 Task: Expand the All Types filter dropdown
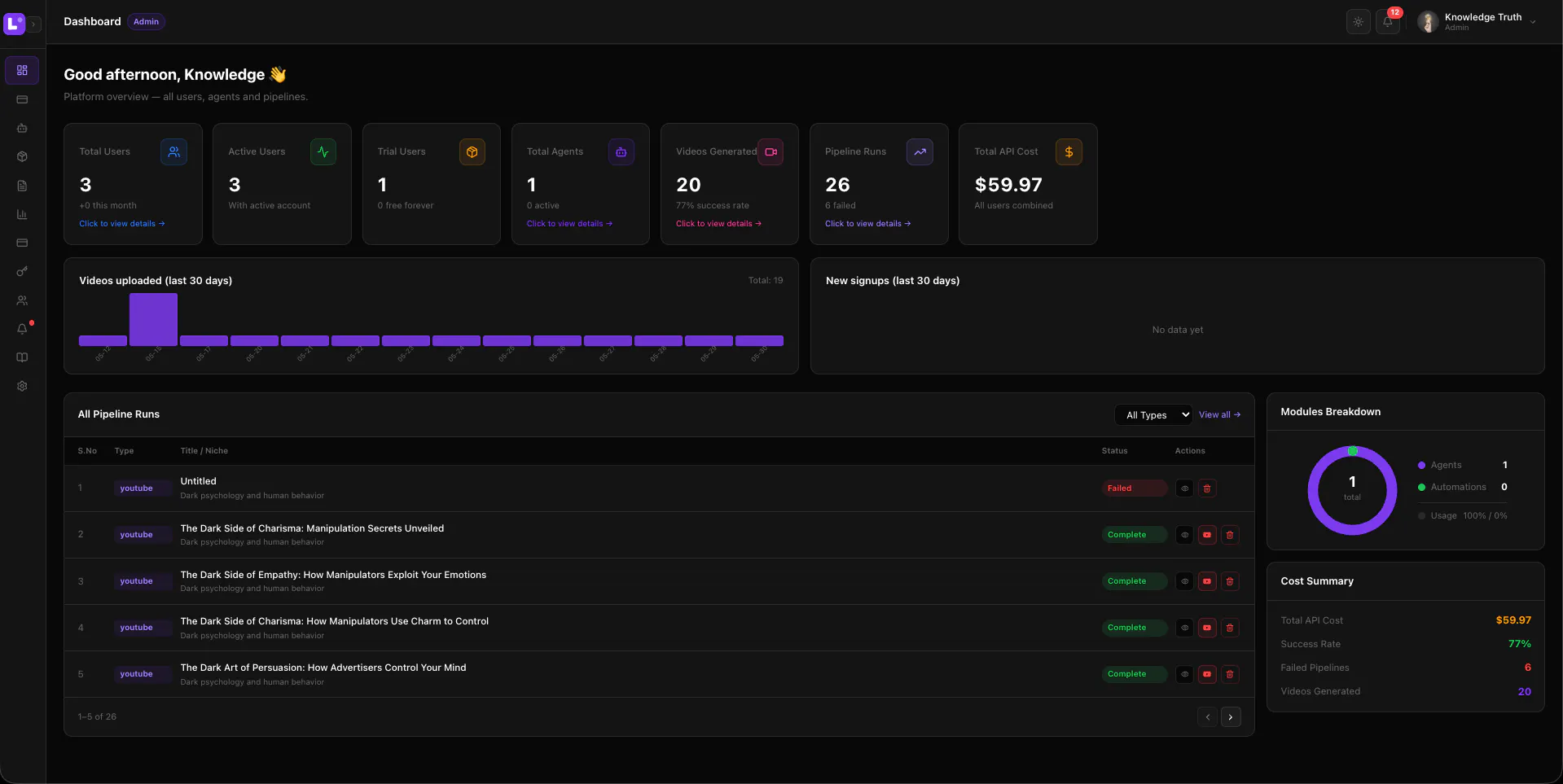point(1153,415)
